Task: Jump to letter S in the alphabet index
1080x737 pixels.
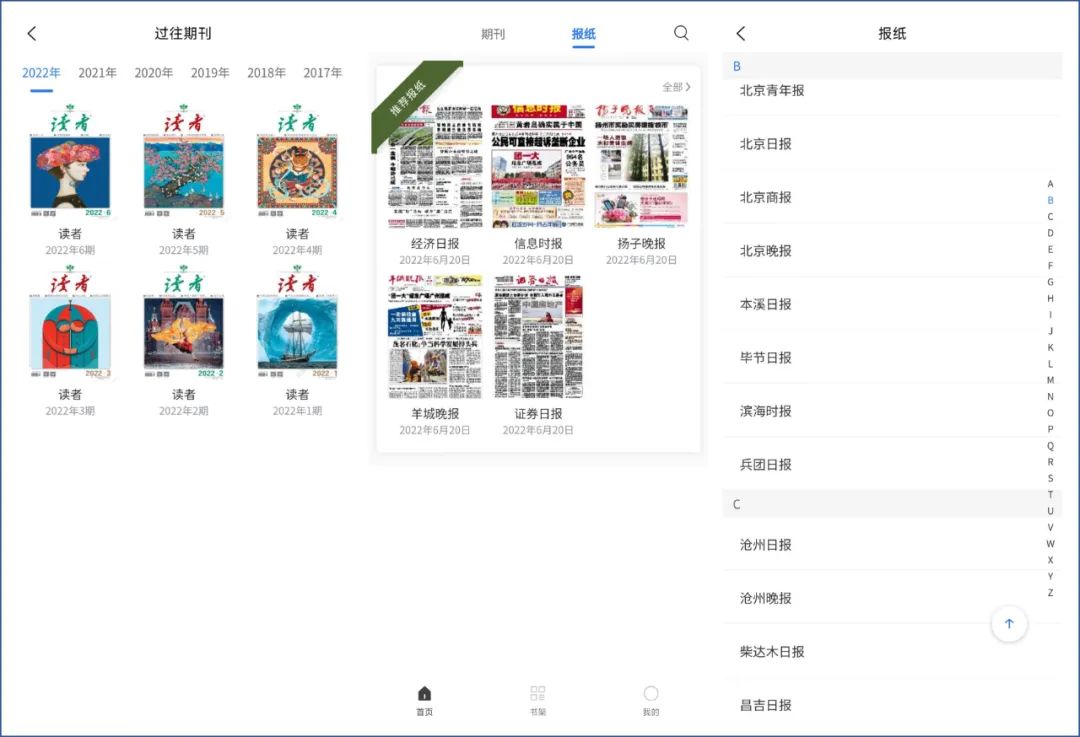Action: [1050, 478]
